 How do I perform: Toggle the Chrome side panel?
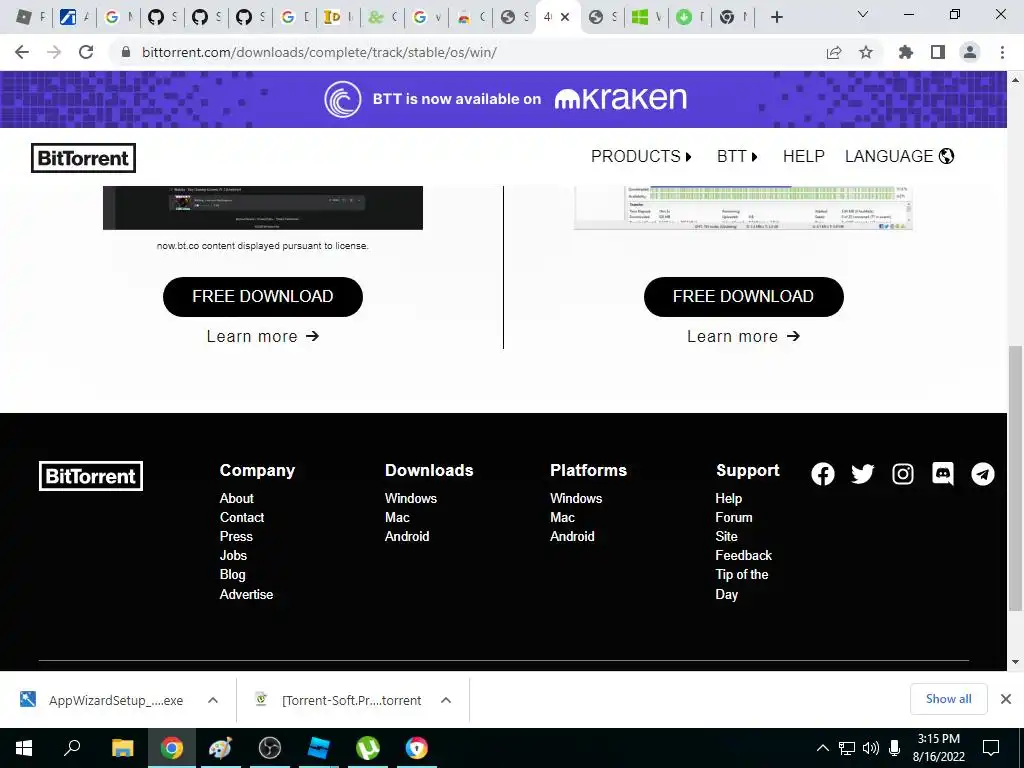click(938, 52)
